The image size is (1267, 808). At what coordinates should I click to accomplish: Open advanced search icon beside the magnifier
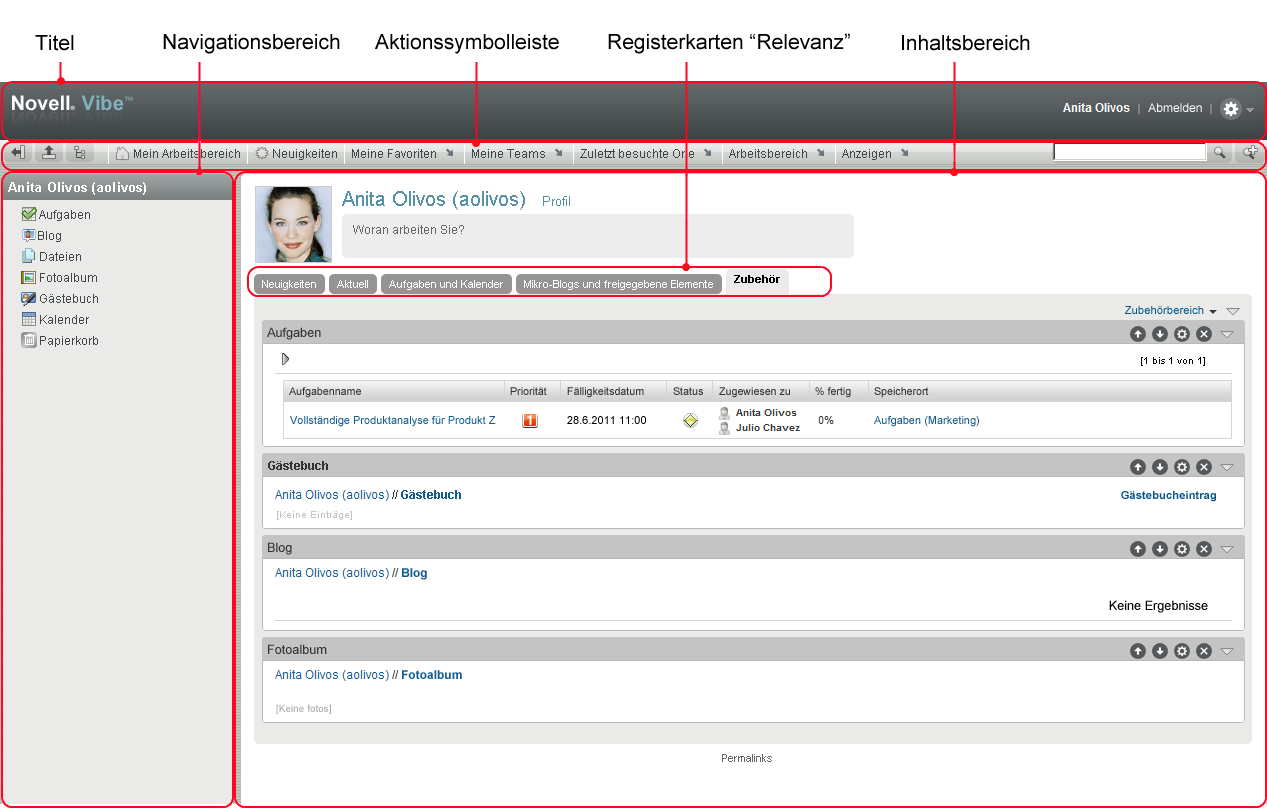(1250, 153)
